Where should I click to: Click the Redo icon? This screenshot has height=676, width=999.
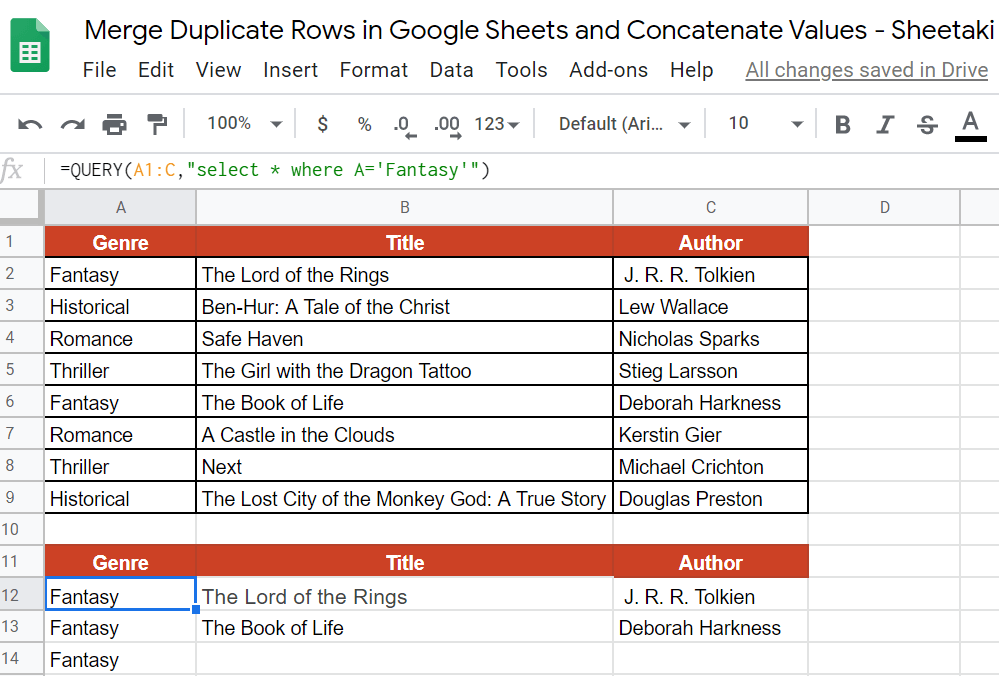(x=70, y=123)
